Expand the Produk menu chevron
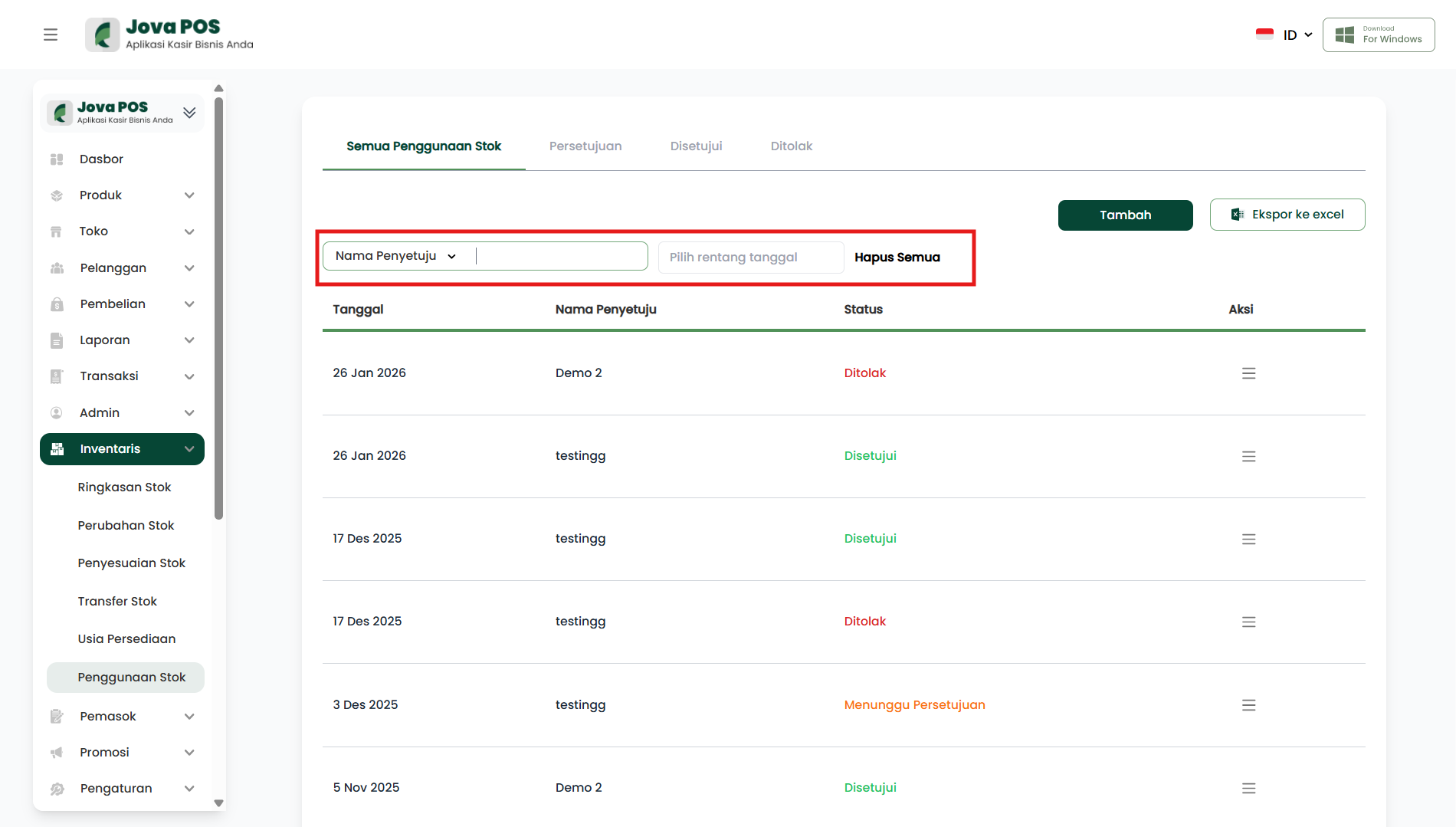Image resolution: width=1456 pixels, height=827 pixels. click(x=189, y=195)
